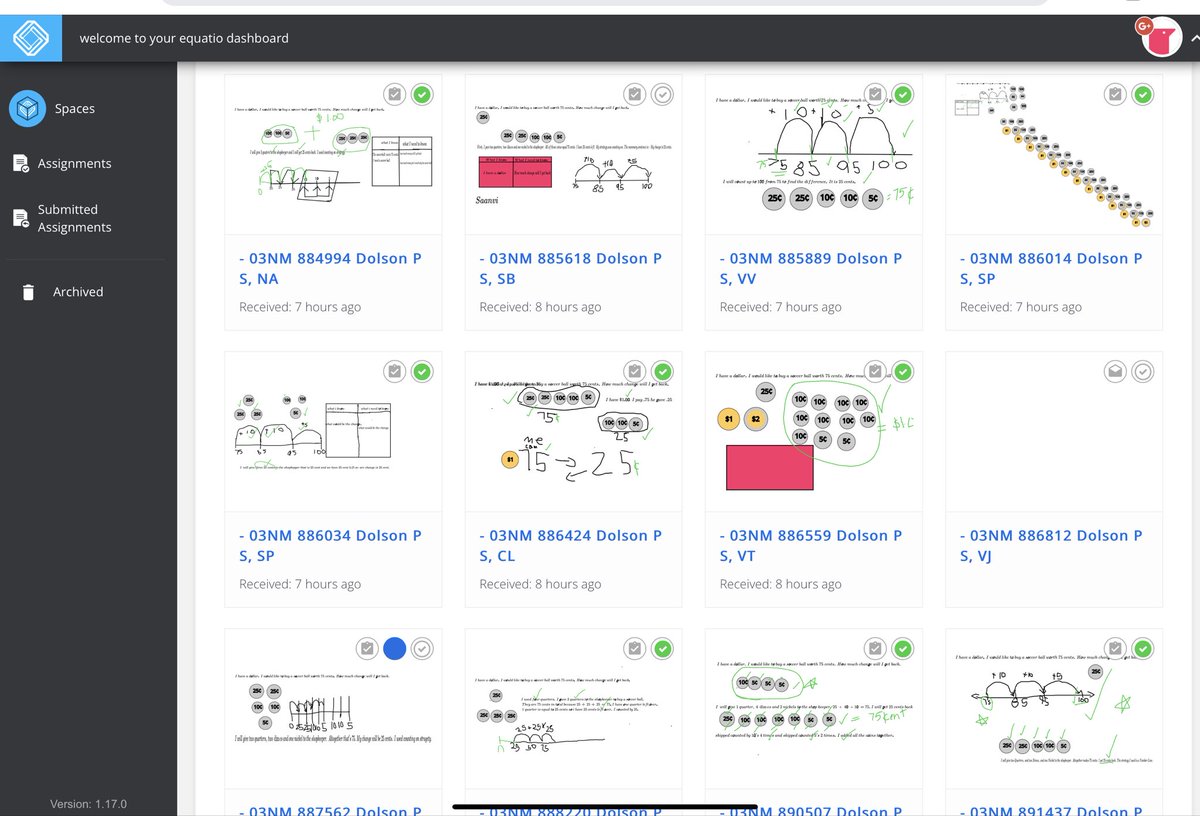Click clipboard icon on 888220 card
Image resolution: width=1200 pixels, height=816 pixels.
(x=635, y=649)
